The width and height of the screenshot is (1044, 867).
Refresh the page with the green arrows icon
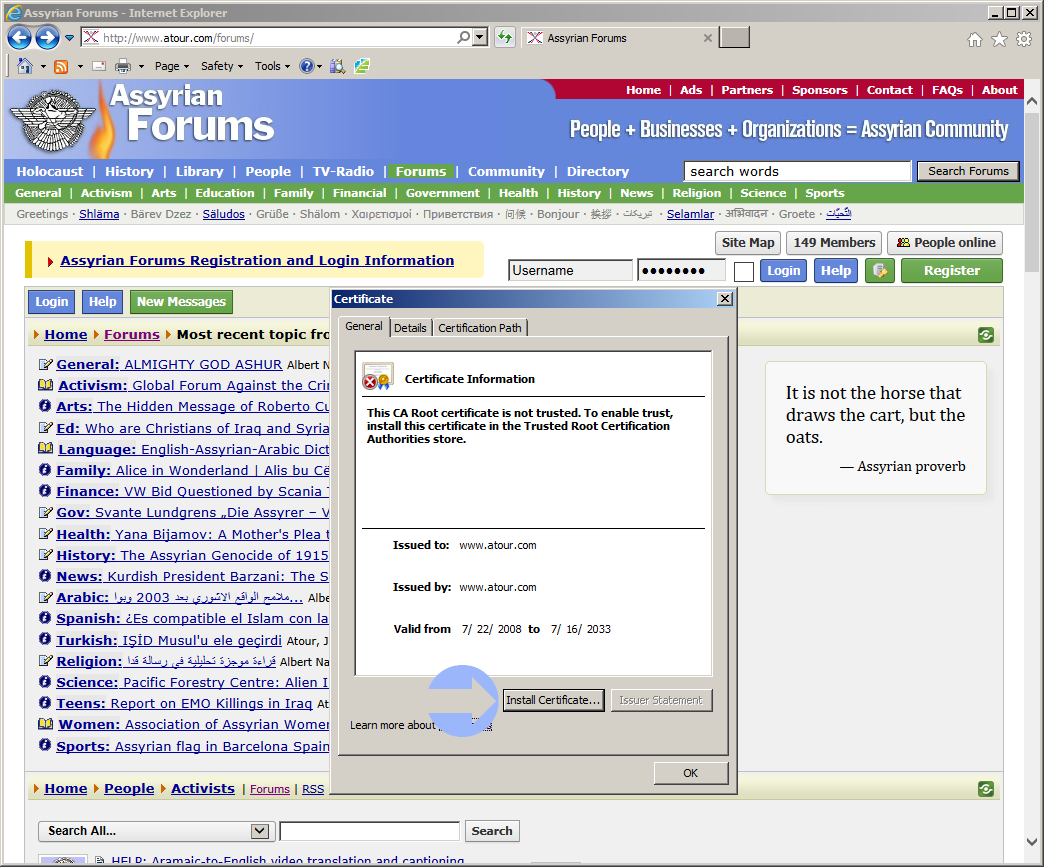pos(505,37)
